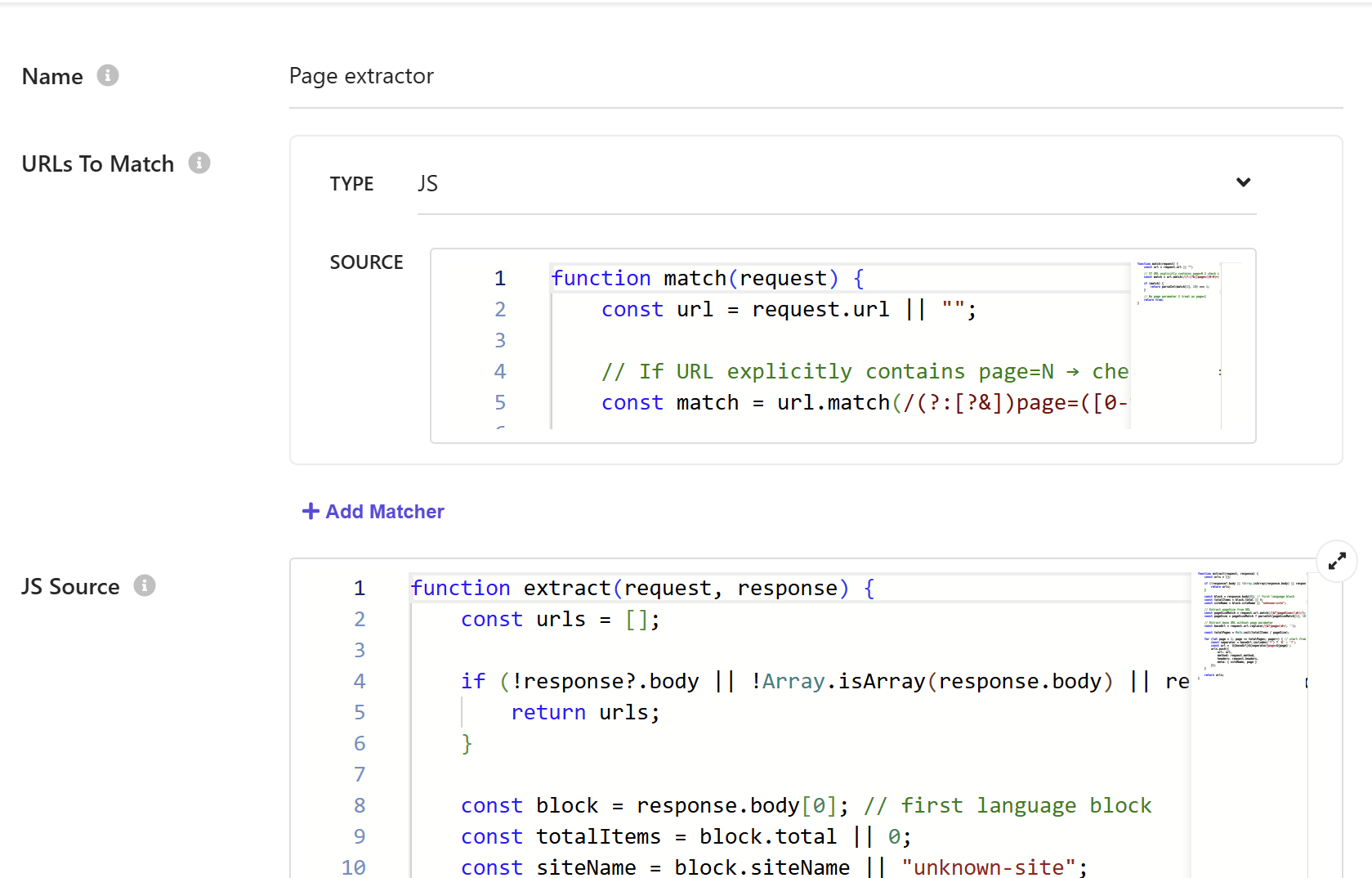Screen dimensions: 1372x878
Task: Click line number 5 return urls statement
Action: pos(359,712)
